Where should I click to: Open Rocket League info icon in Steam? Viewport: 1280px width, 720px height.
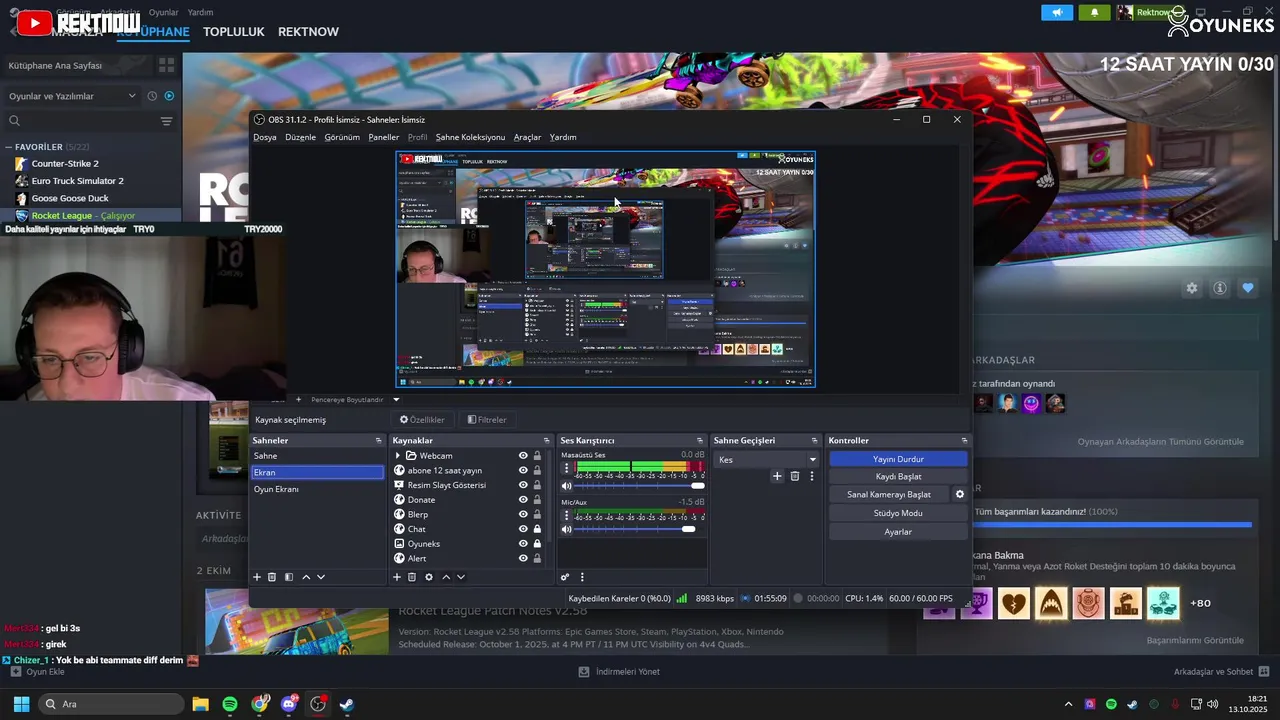(x=1220, y=288)
